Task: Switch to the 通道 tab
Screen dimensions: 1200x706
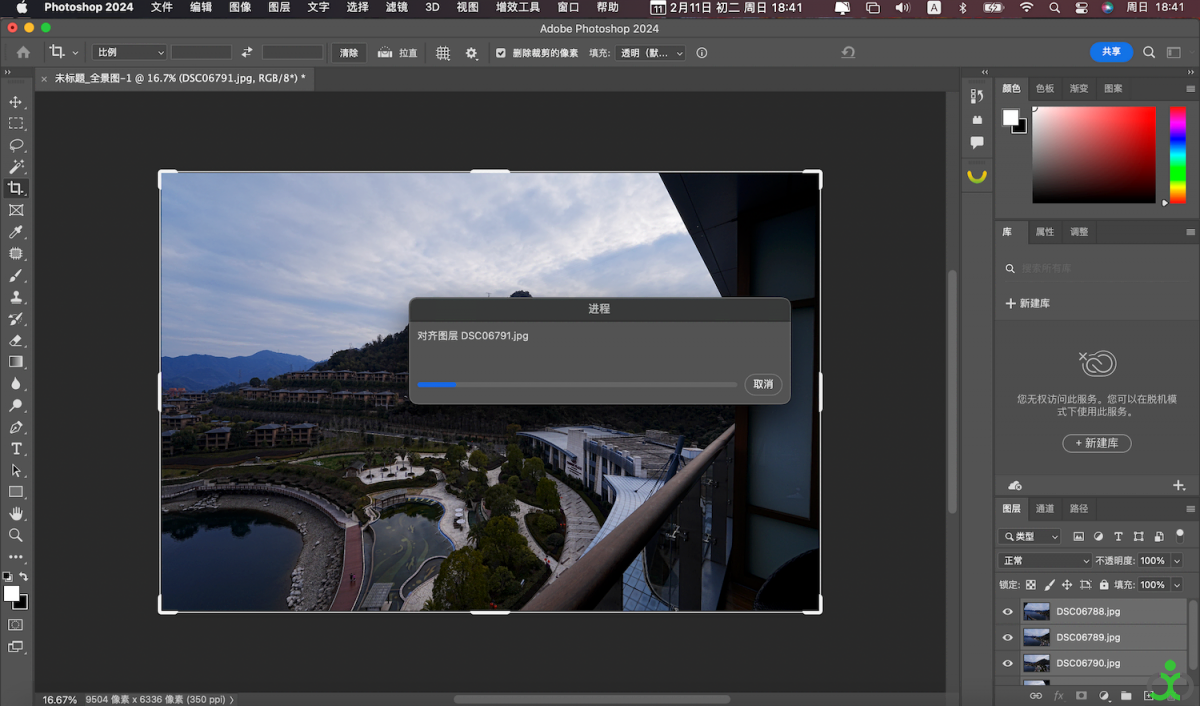Action: coord(1045,509)
